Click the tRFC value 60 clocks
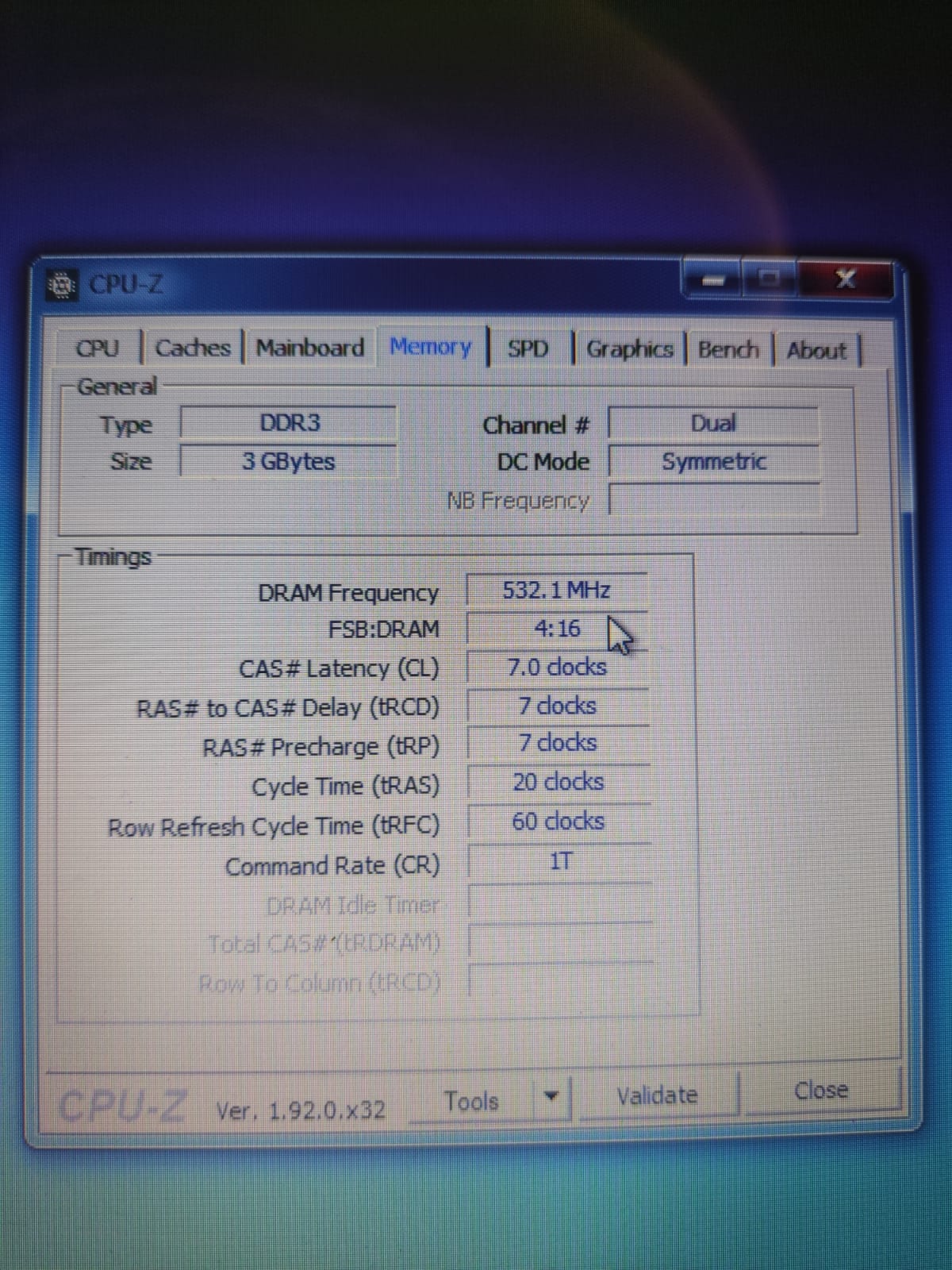 [559, 821]
